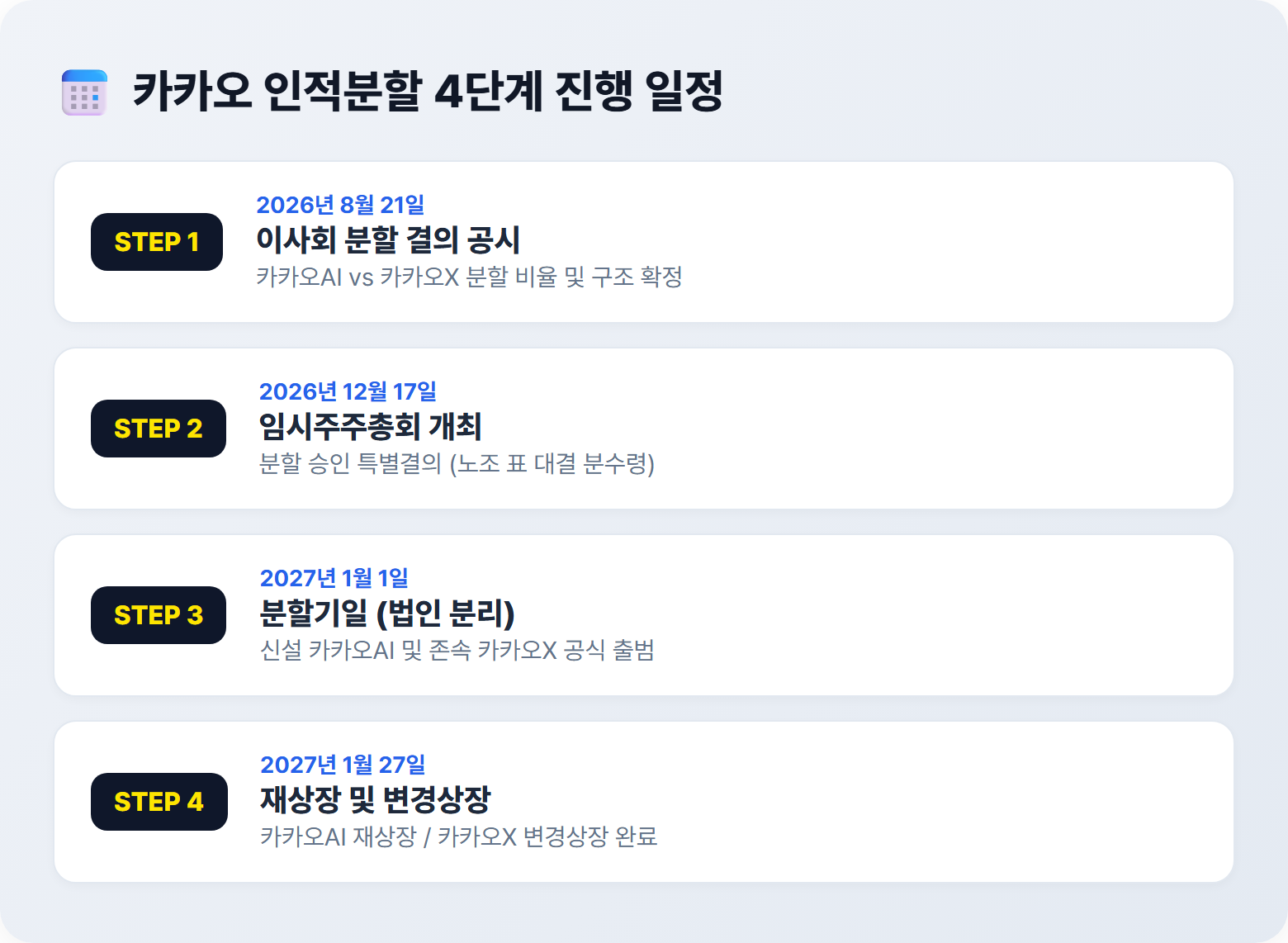Click the text 카카오AI 재상장 / 카카오X 변경상장 완료
Viewport: 1288px width, 943px height.
[x=458, y=836]
